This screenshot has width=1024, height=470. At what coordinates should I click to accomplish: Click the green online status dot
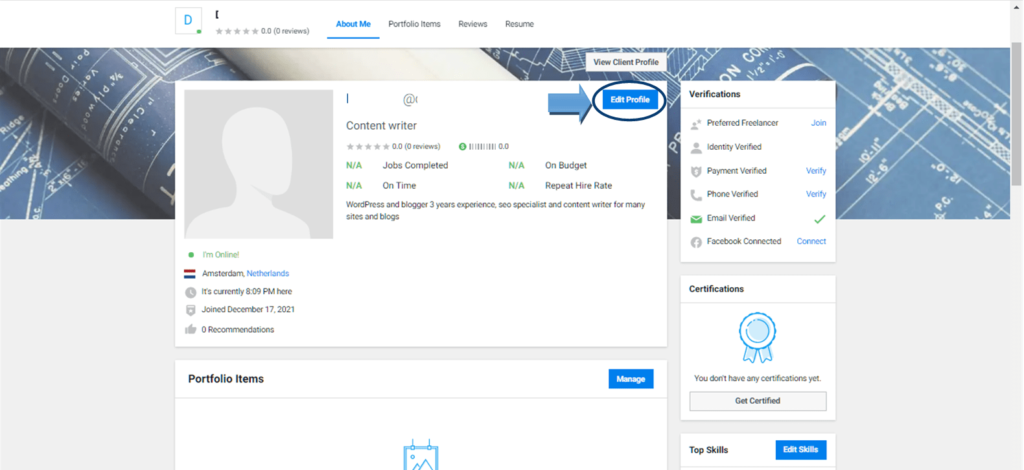[191, 255]
